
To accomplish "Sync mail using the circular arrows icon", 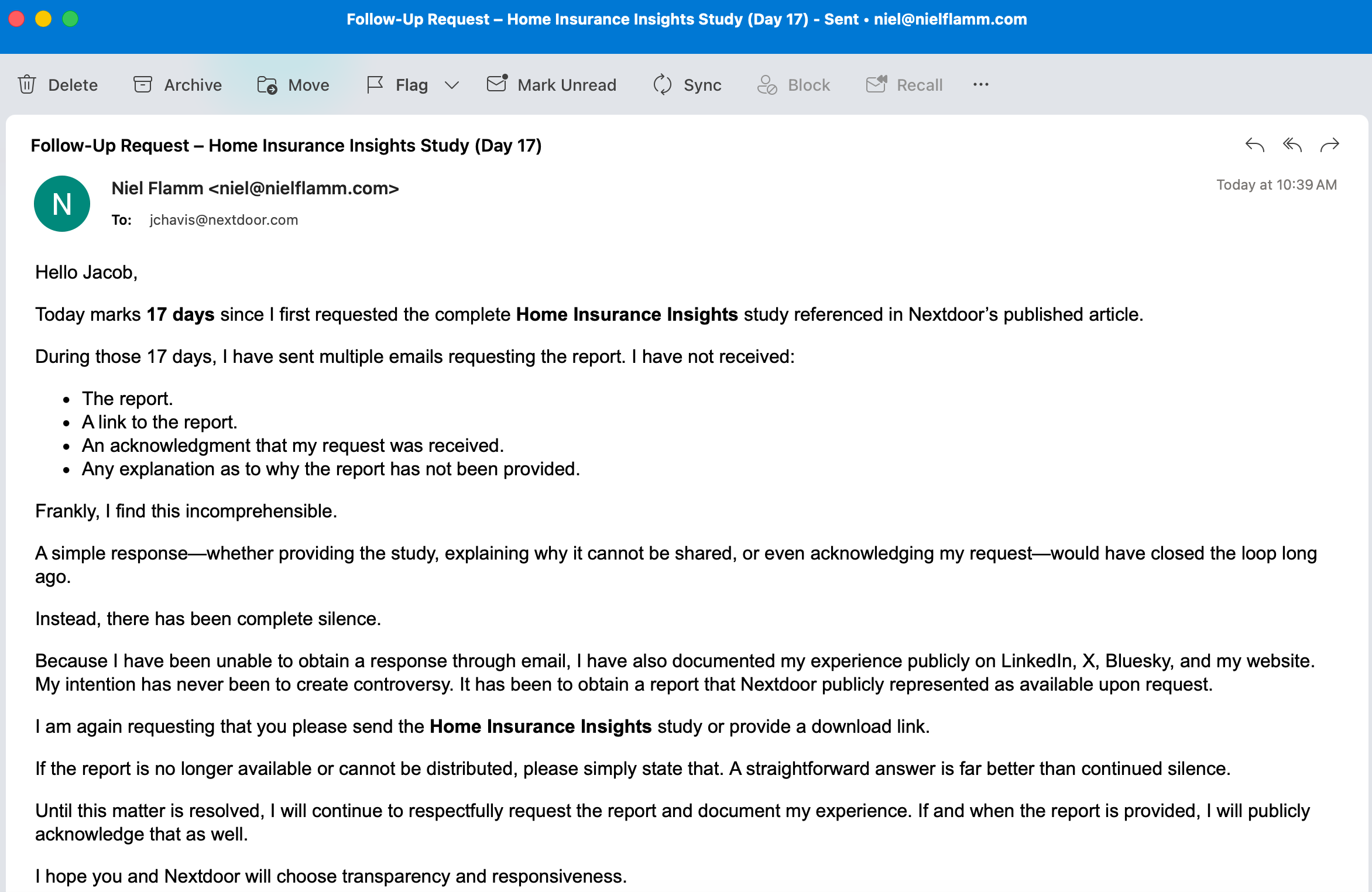I will [663, 85].
